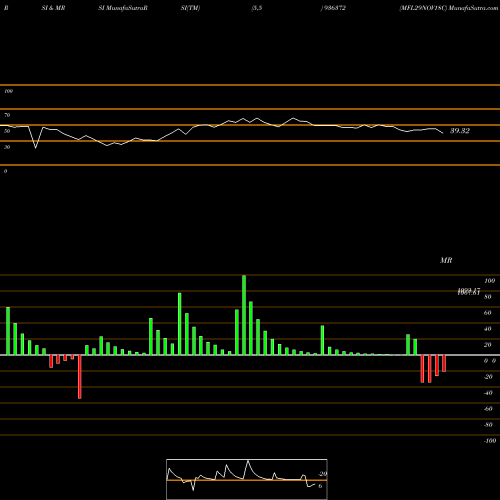Viewport: 500px width, 500px height.
Task: Click the 70 level label on RSI axis
Action: (7, 115)
